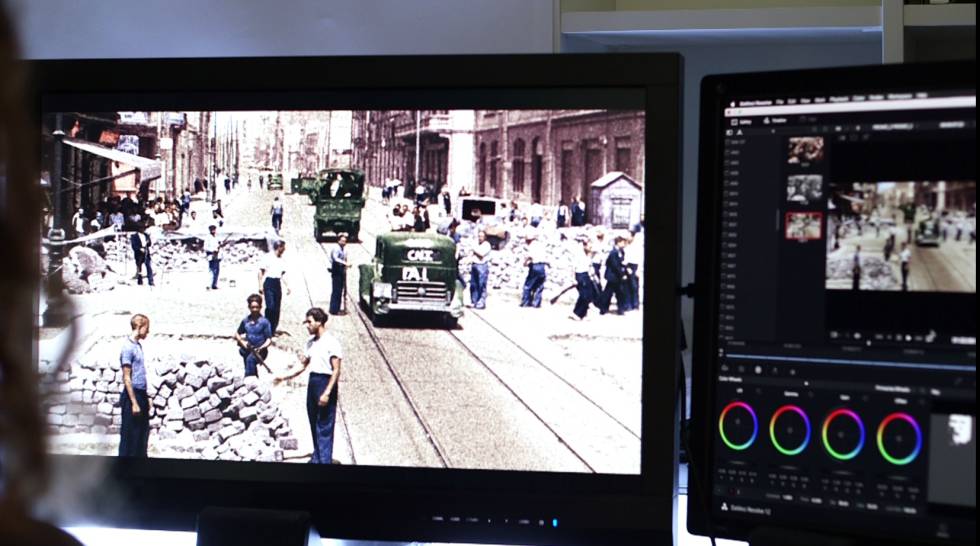
Task: Select the first gallery still thumbnail
Action: 805,151
